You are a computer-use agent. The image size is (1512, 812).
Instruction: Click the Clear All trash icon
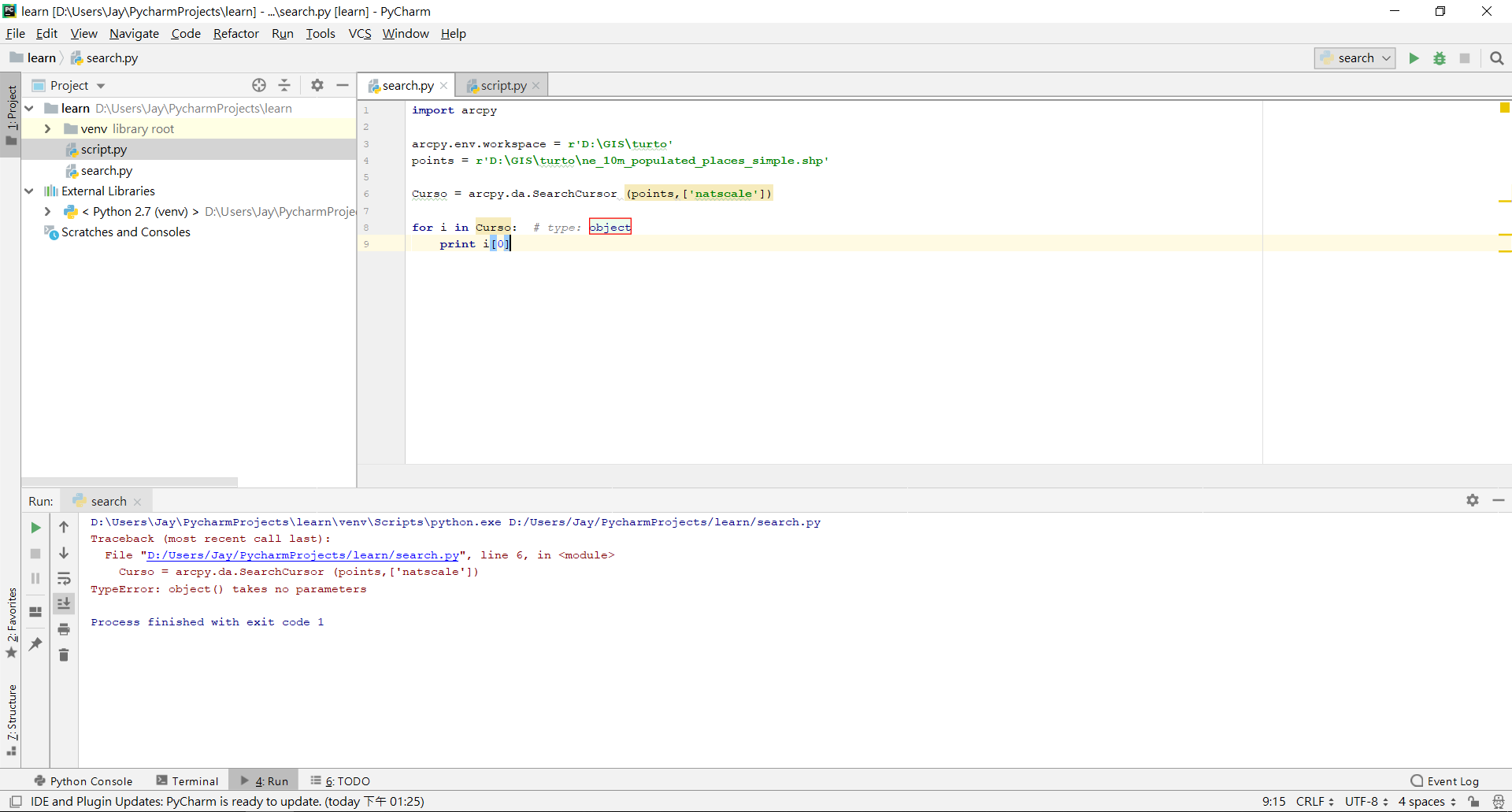pos(64,654)
